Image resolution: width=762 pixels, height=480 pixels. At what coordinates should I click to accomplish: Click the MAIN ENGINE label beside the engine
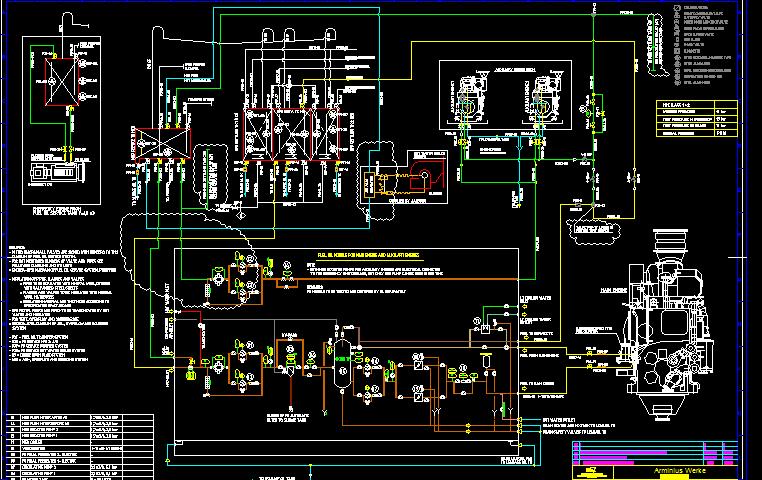[613, 290]
